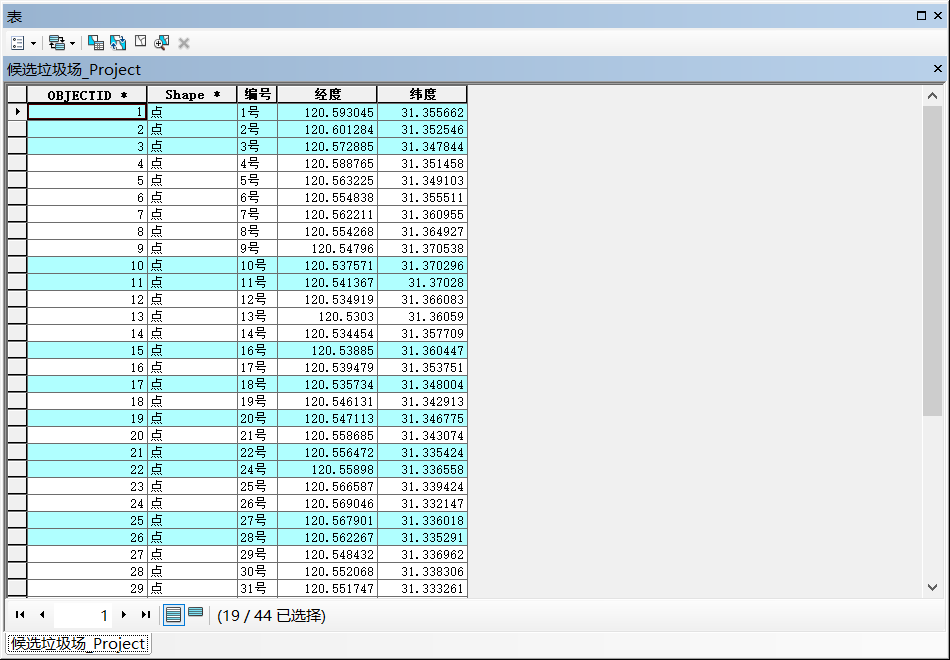Click the 24号 cell
The height and width of the screenshot is (660, 950).
(257, 468)
